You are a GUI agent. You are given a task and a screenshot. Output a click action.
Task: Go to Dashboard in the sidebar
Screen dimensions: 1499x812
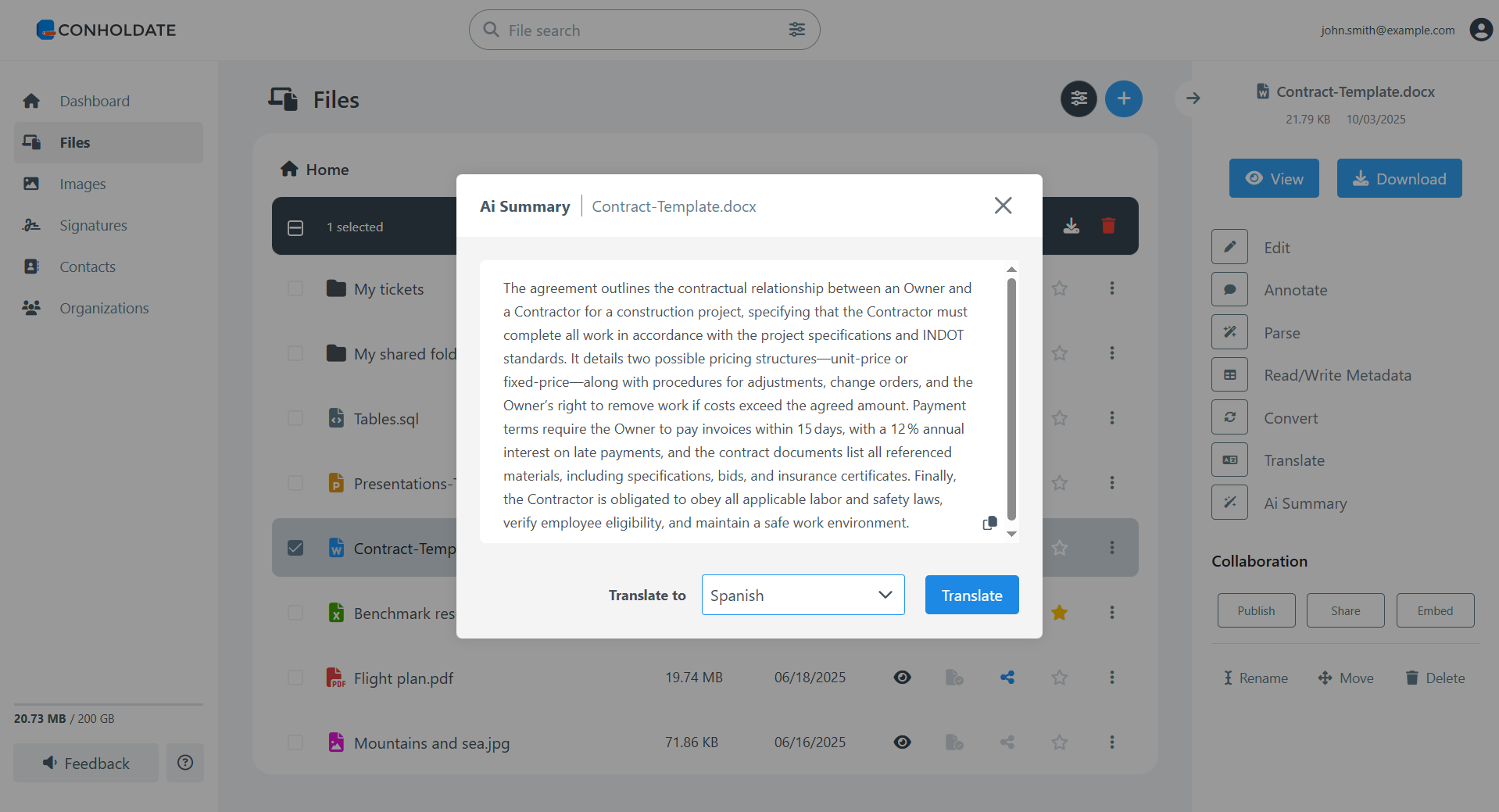coord(95,101)
